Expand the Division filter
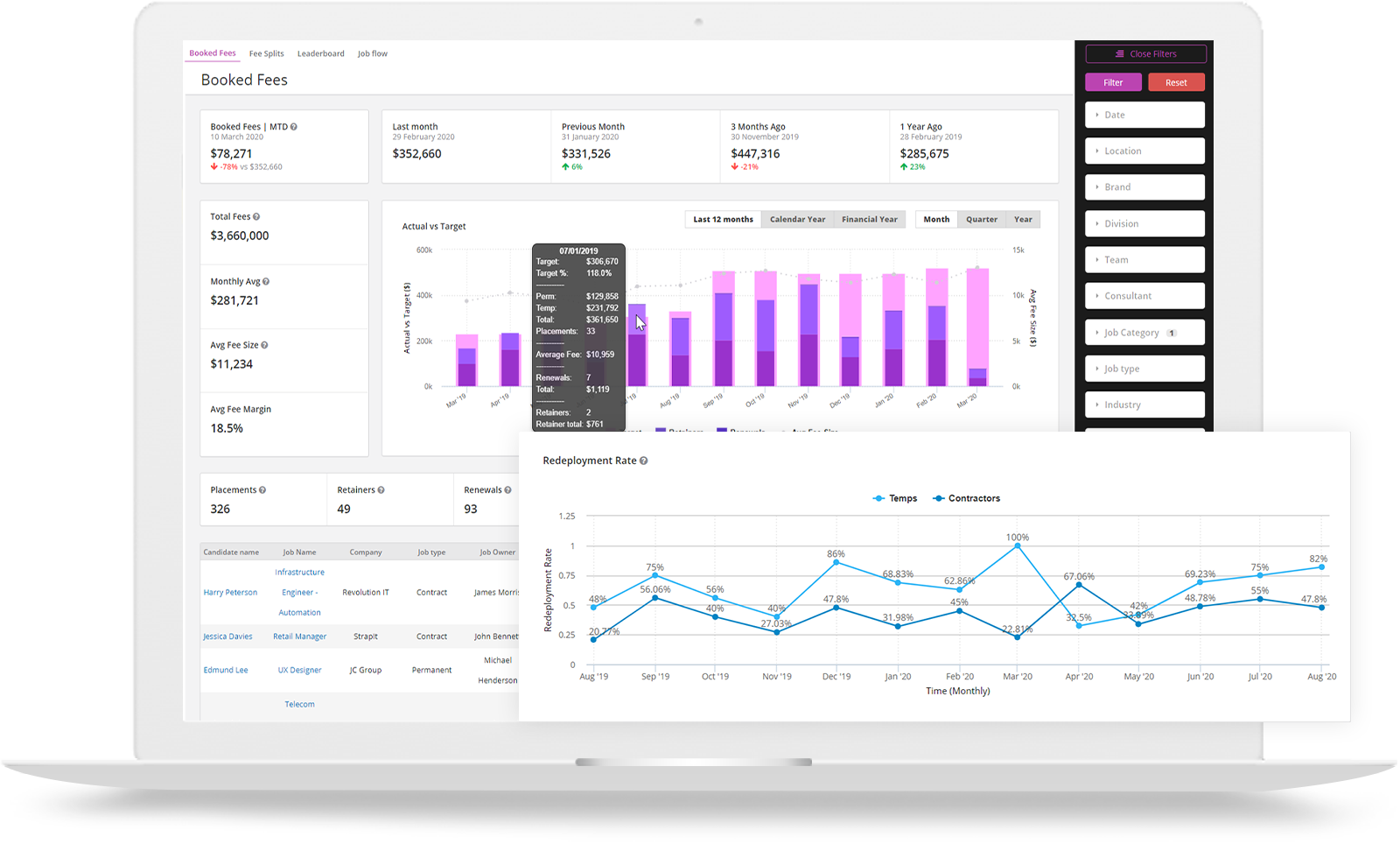 pyautogui.click(x=1144, y=223)
